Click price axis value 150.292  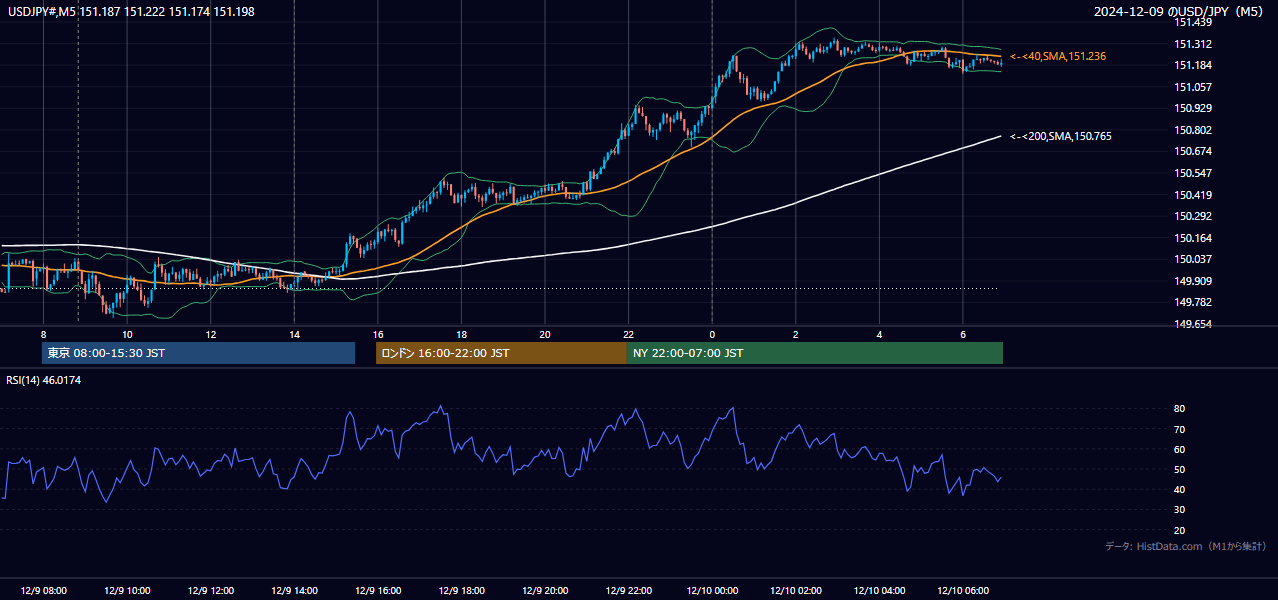[1193, 216]
